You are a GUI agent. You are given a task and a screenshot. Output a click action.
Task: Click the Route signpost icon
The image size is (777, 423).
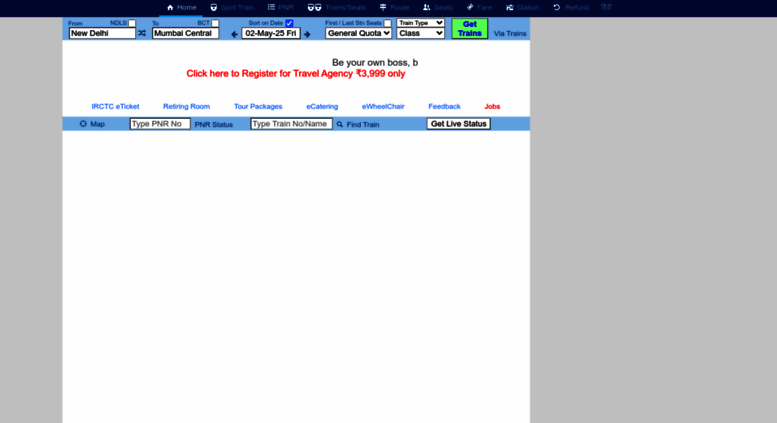pos(383,7)
